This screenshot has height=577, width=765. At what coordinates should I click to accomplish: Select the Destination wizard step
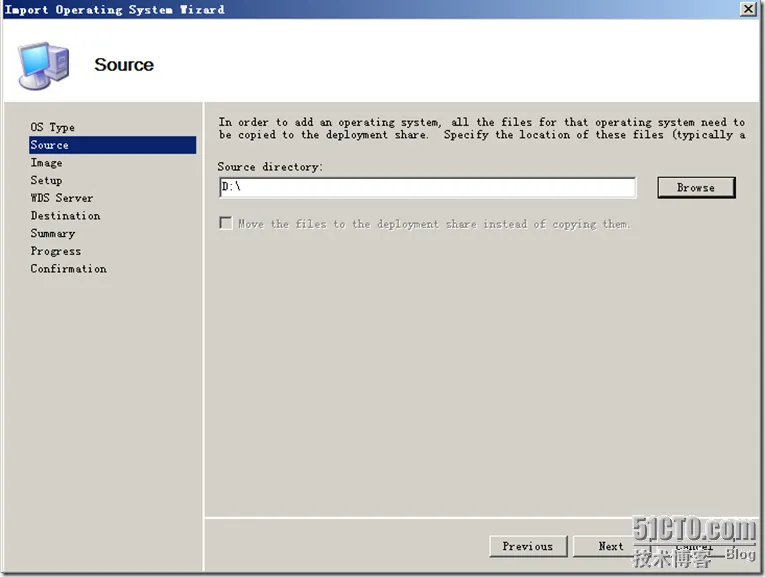click(x=65, y=215)
